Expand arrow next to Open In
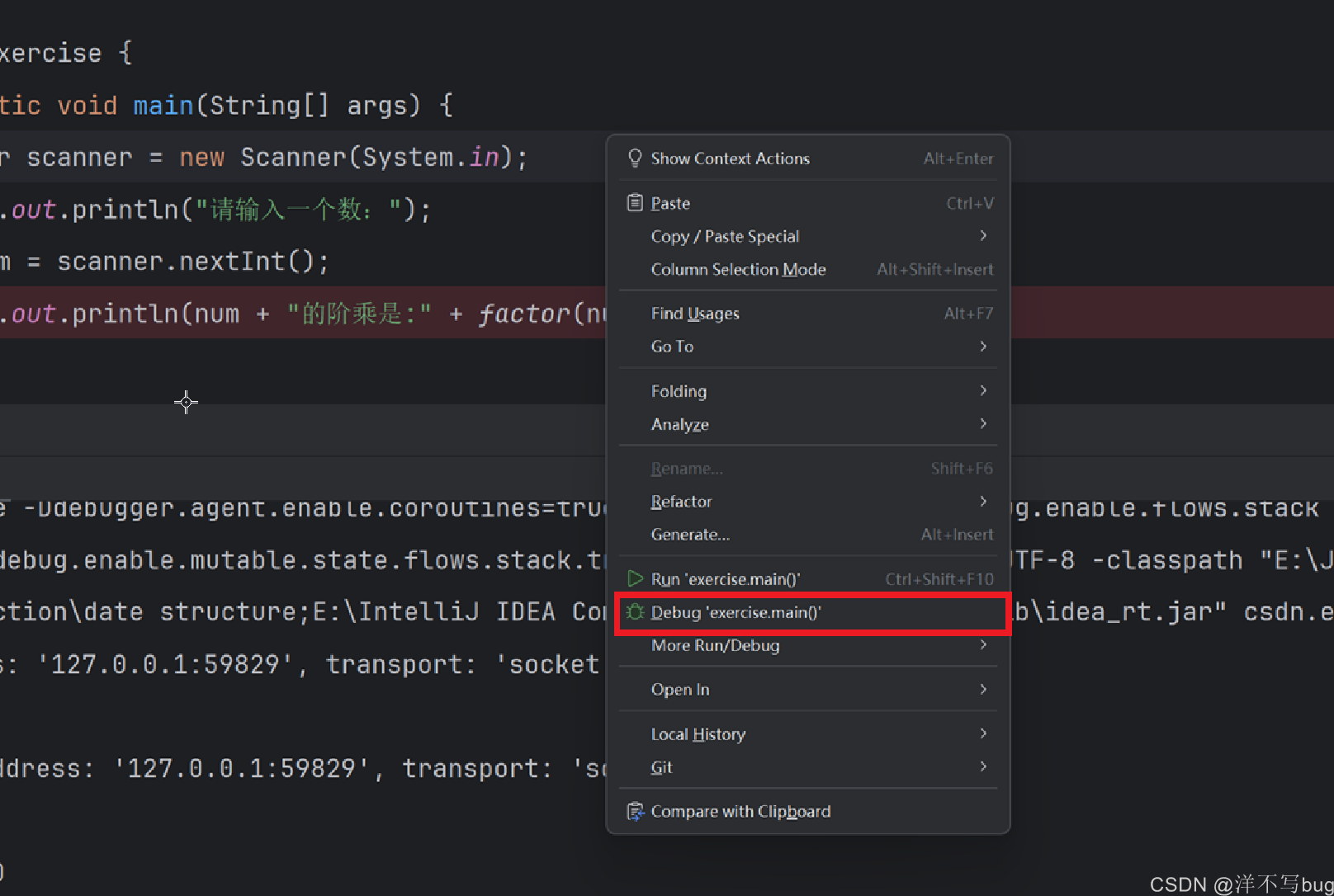Viewport: 1334px width, 896px height. pyautogui.click(x=983, y=689)
